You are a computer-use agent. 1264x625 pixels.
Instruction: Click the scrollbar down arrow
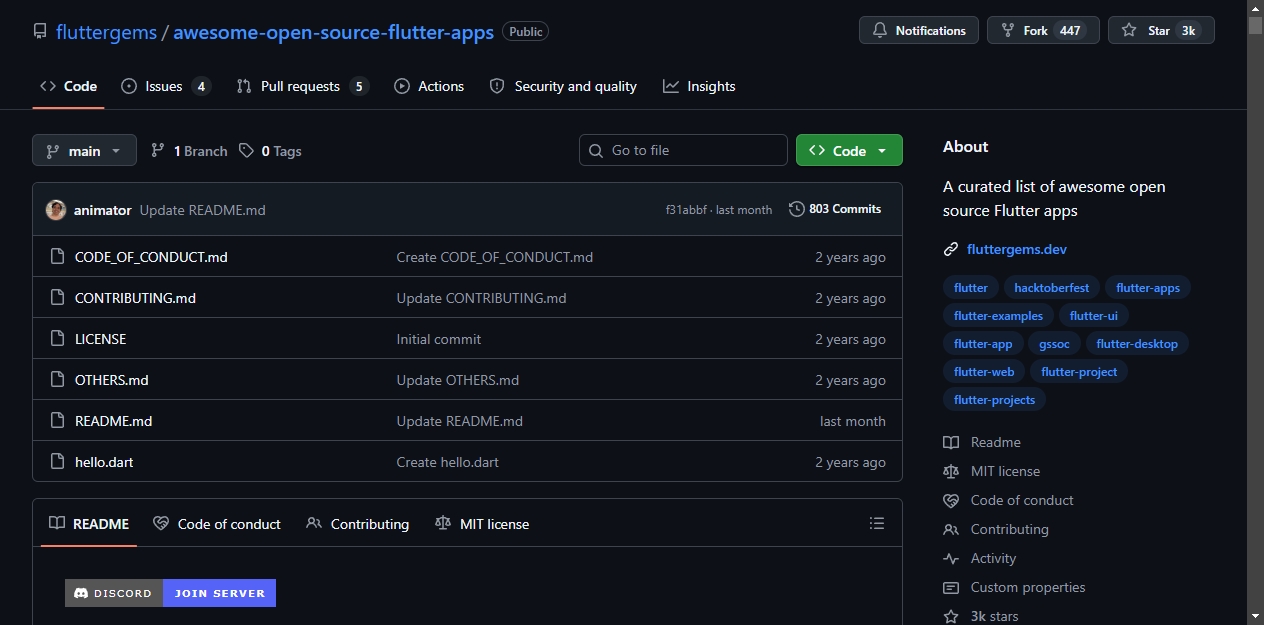click(x=1255, y=616)
